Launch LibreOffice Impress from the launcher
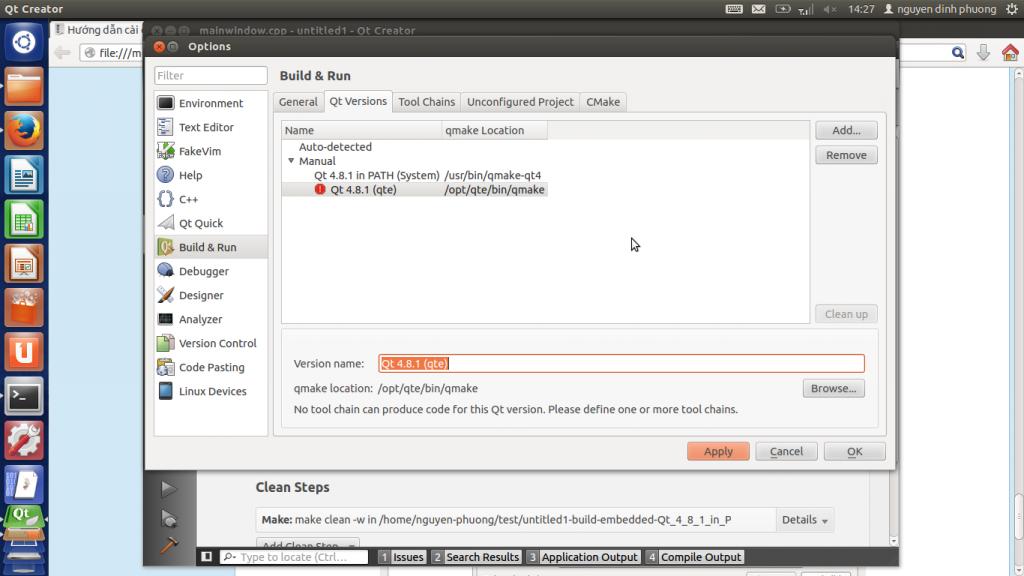 pyautogui.click(x=24, y=263)
